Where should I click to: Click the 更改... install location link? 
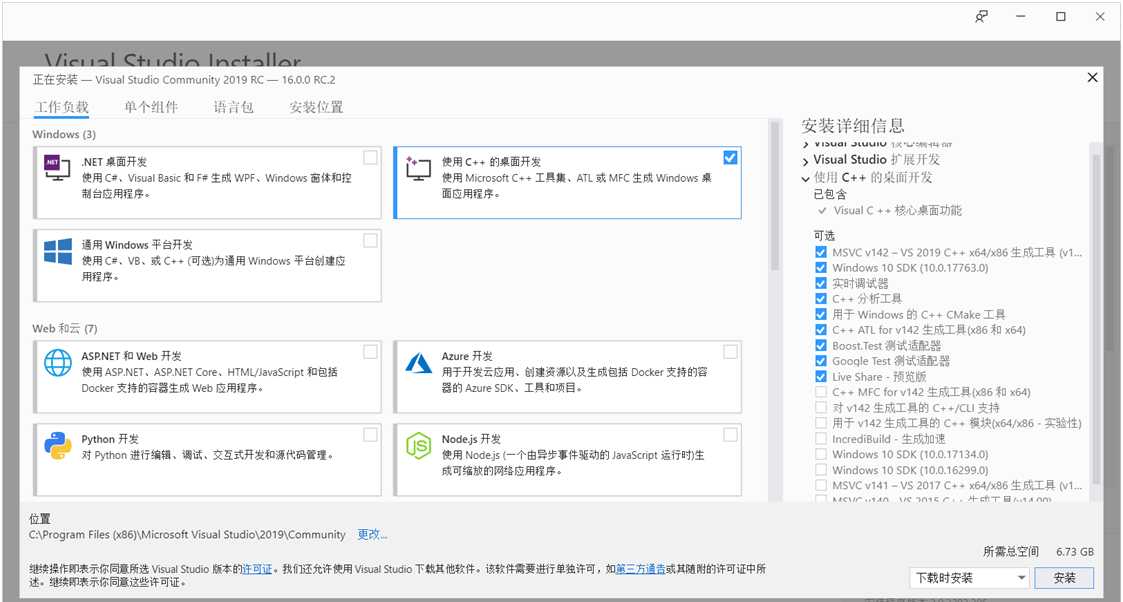pos(372,535)
